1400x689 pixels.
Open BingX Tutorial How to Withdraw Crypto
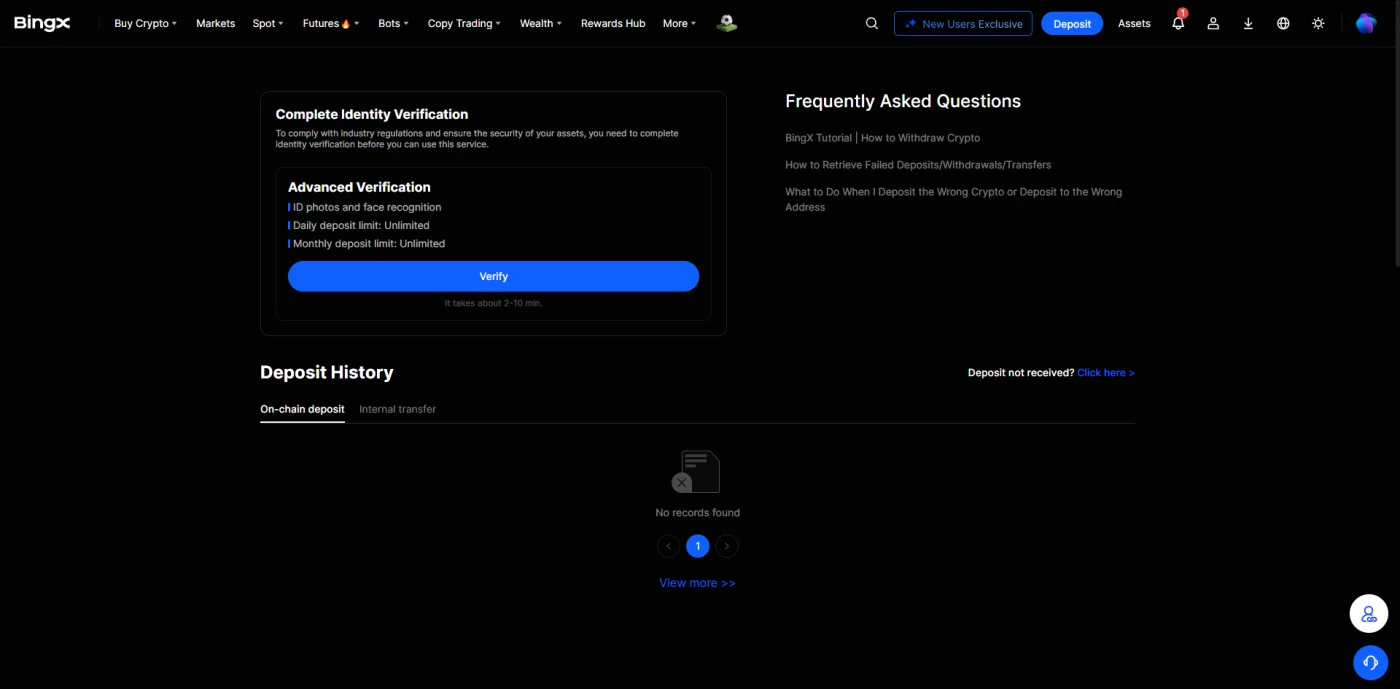pyautogui.click(x=883, y=138)
